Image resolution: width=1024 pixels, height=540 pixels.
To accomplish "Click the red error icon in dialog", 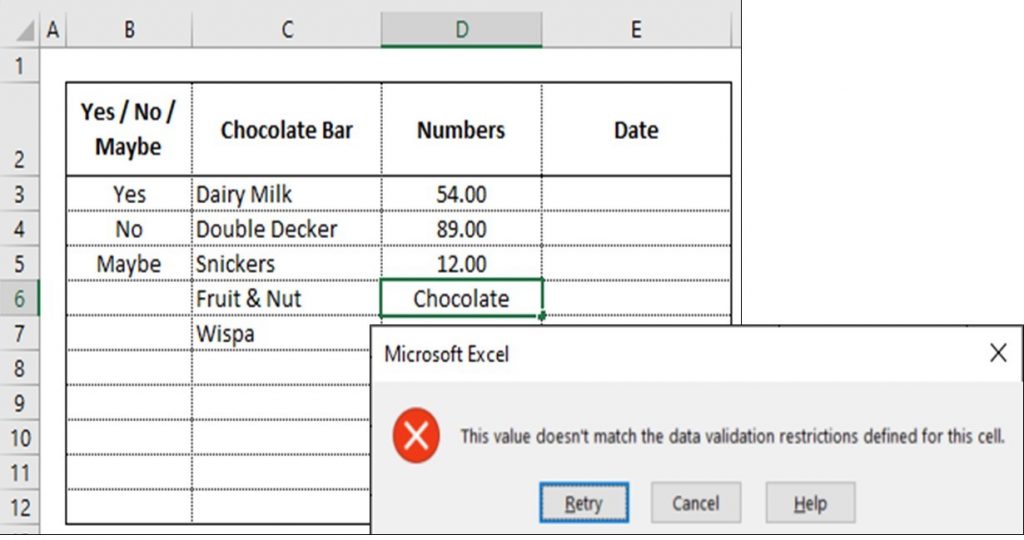I will pyautogui.click(x=416, y=436).
